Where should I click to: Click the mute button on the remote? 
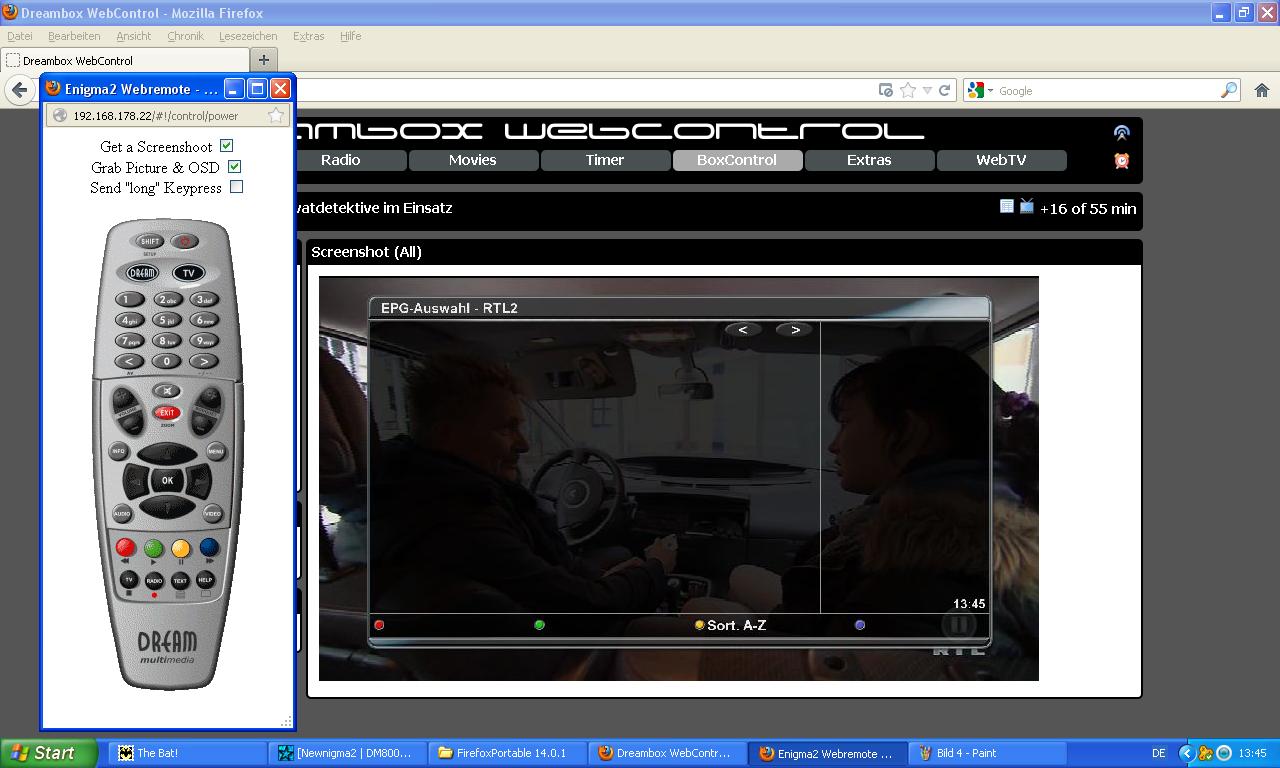pyautogui.click(x=166, y=391)
